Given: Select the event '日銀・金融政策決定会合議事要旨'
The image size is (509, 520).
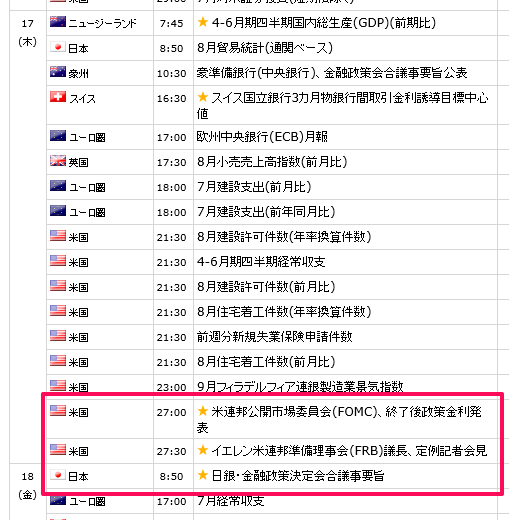Looking at the screenshot, I should tap(298, 476).
